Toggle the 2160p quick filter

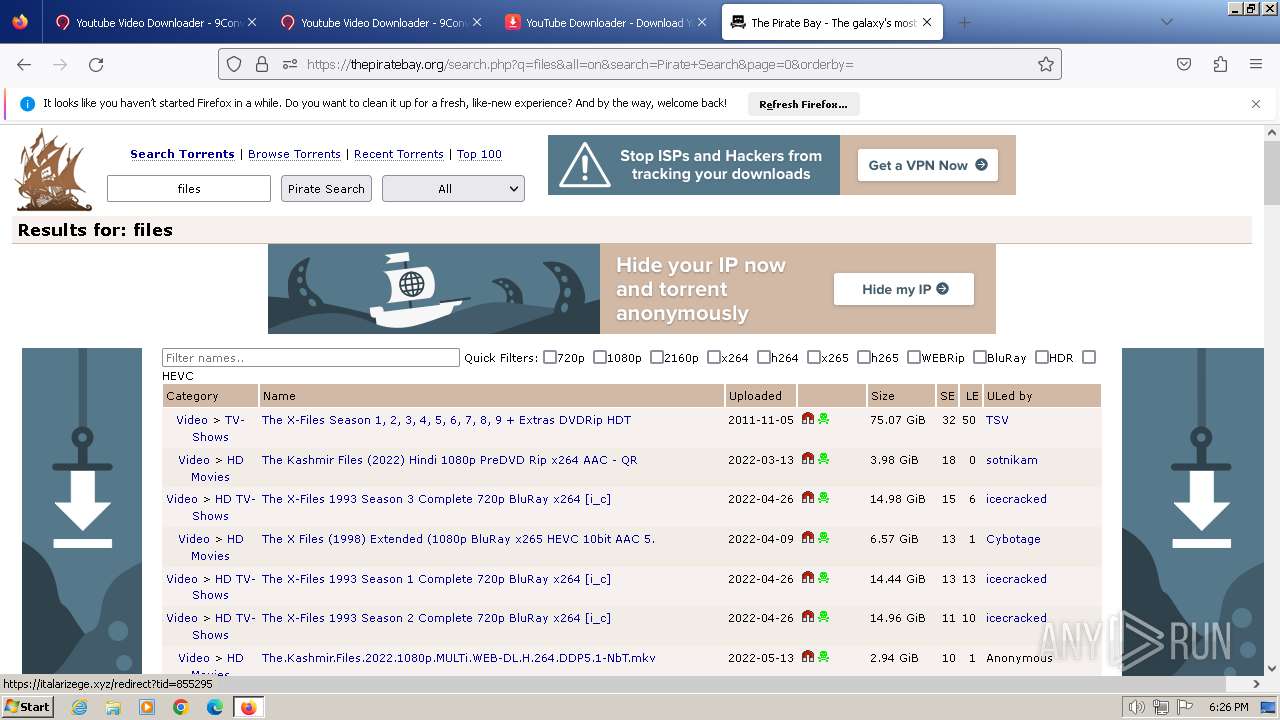(x=657, y=357)
